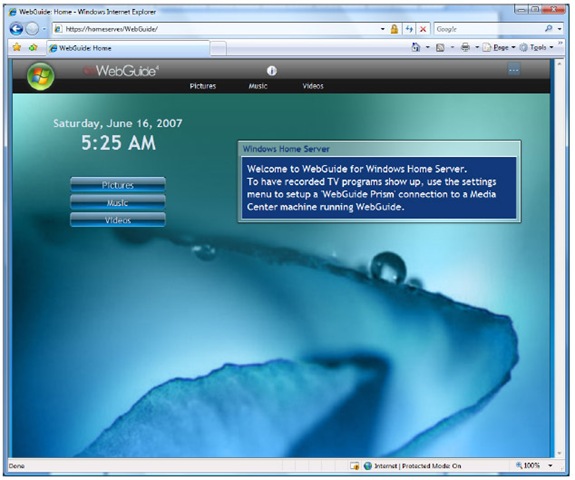Click the Protected Mode On status text
This screenshot has height=480, width=575.
431,466
